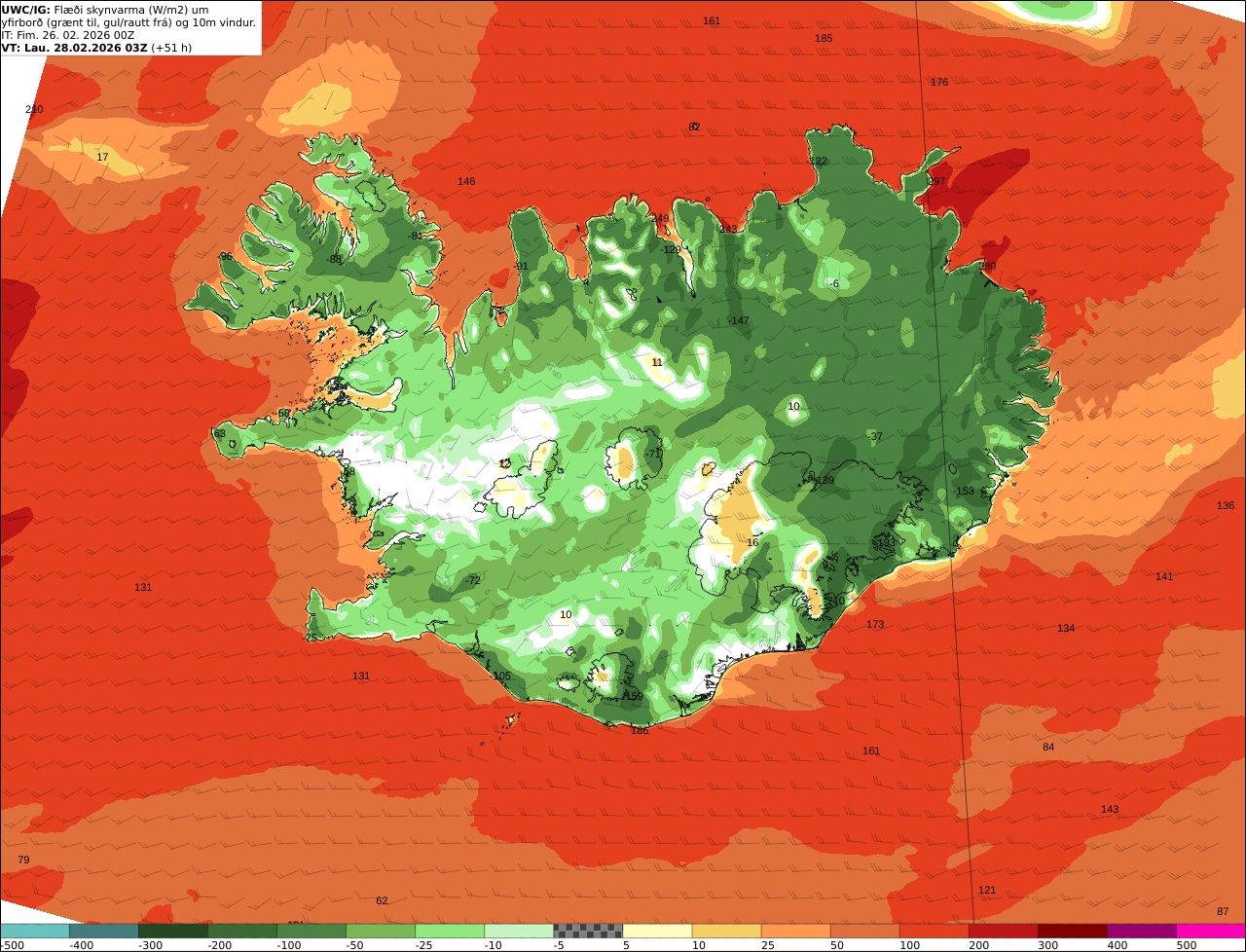Pick the orange 50 to 100 legend swatch

[x=863, y=931]
